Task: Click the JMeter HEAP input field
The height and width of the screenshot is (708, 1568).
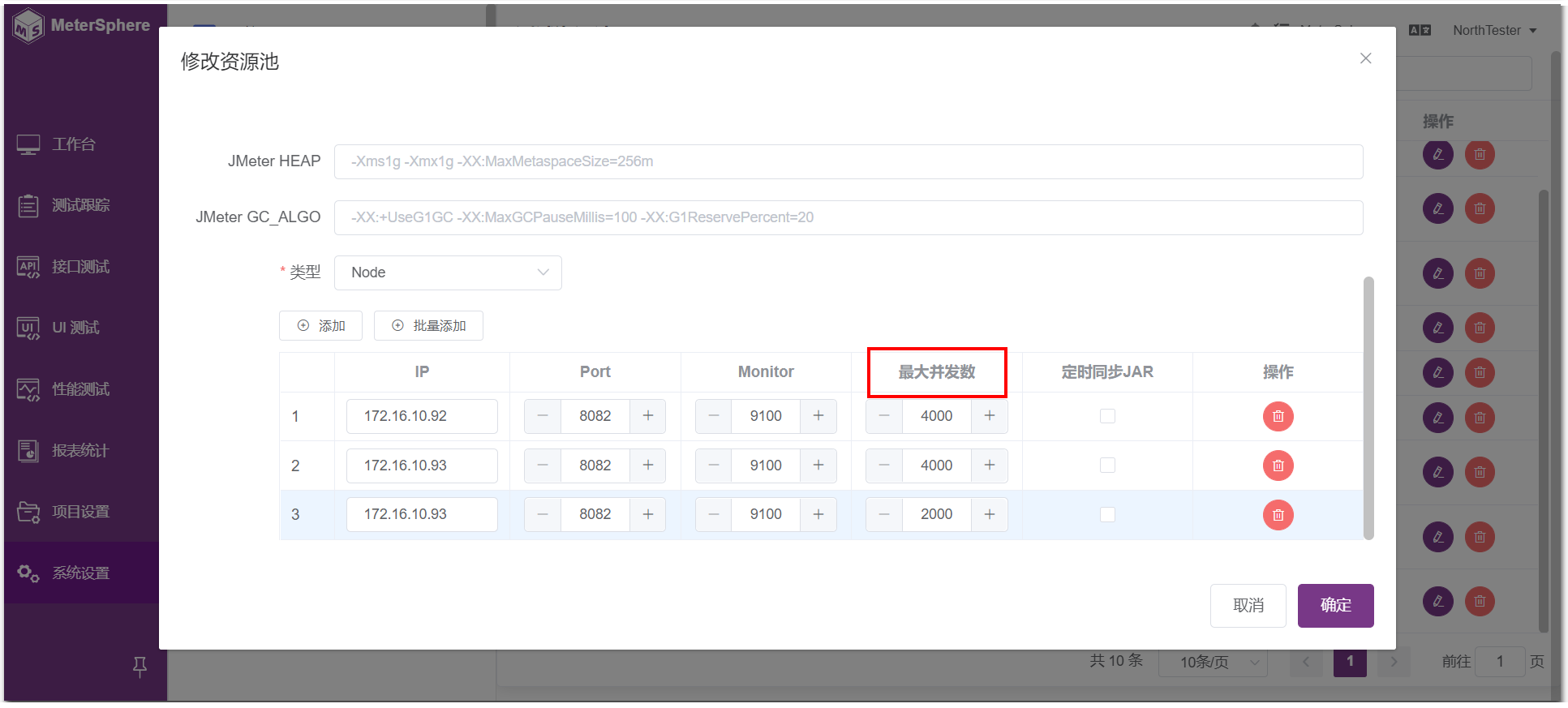Action: (x=848, y=161)
